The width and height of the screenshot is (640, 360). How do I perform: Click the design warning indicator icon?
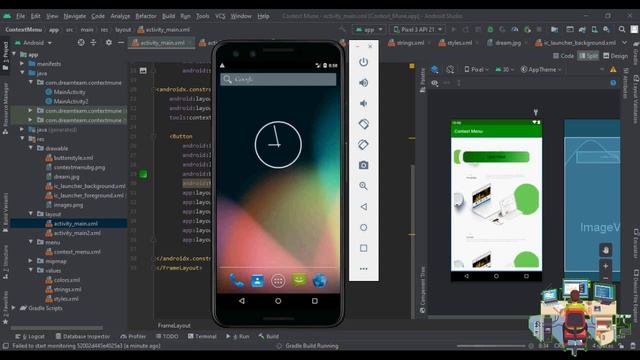click(x=613, y=70)
